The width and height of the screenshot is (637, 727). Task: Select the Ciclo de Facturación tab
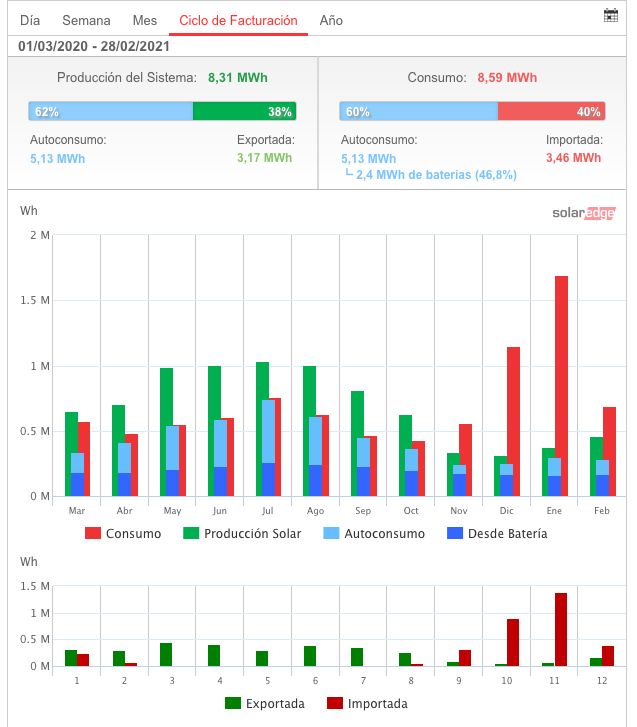click(238, 20)
